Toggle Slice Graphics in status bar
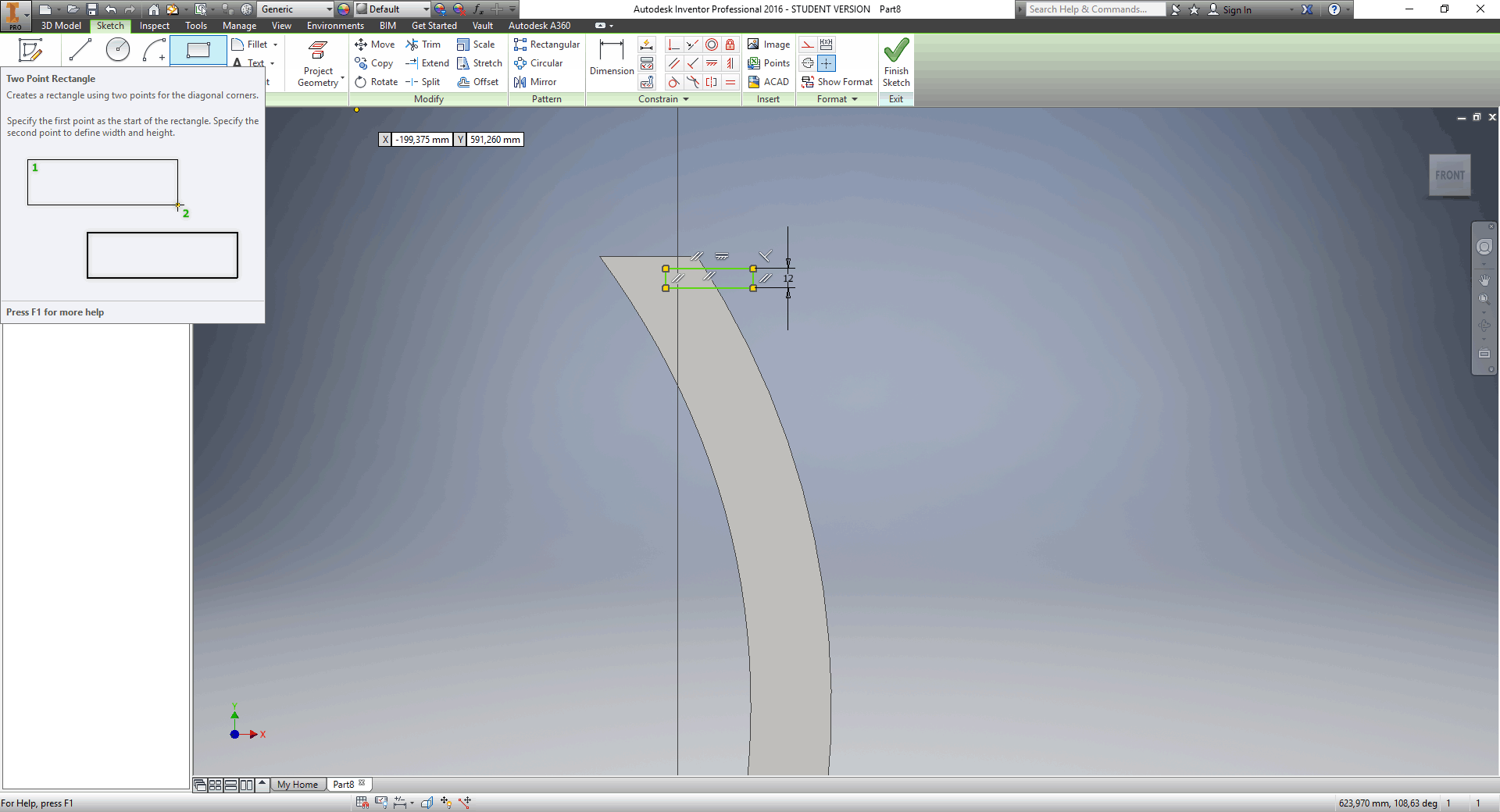 427,802
